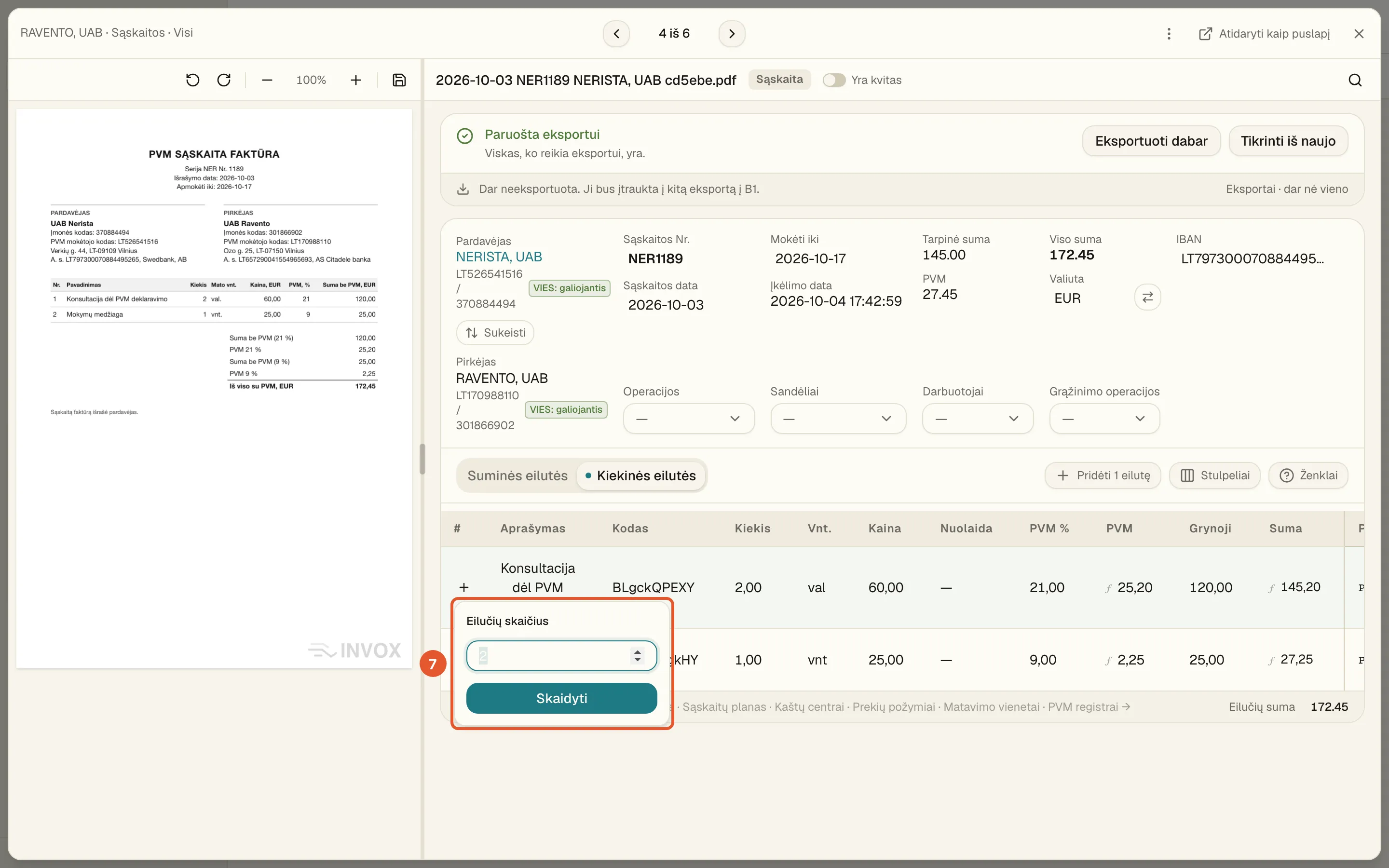Click plus icon on Konsultacija row
This screenshot has height=868, width=1389.
click(x=464, y=587)
